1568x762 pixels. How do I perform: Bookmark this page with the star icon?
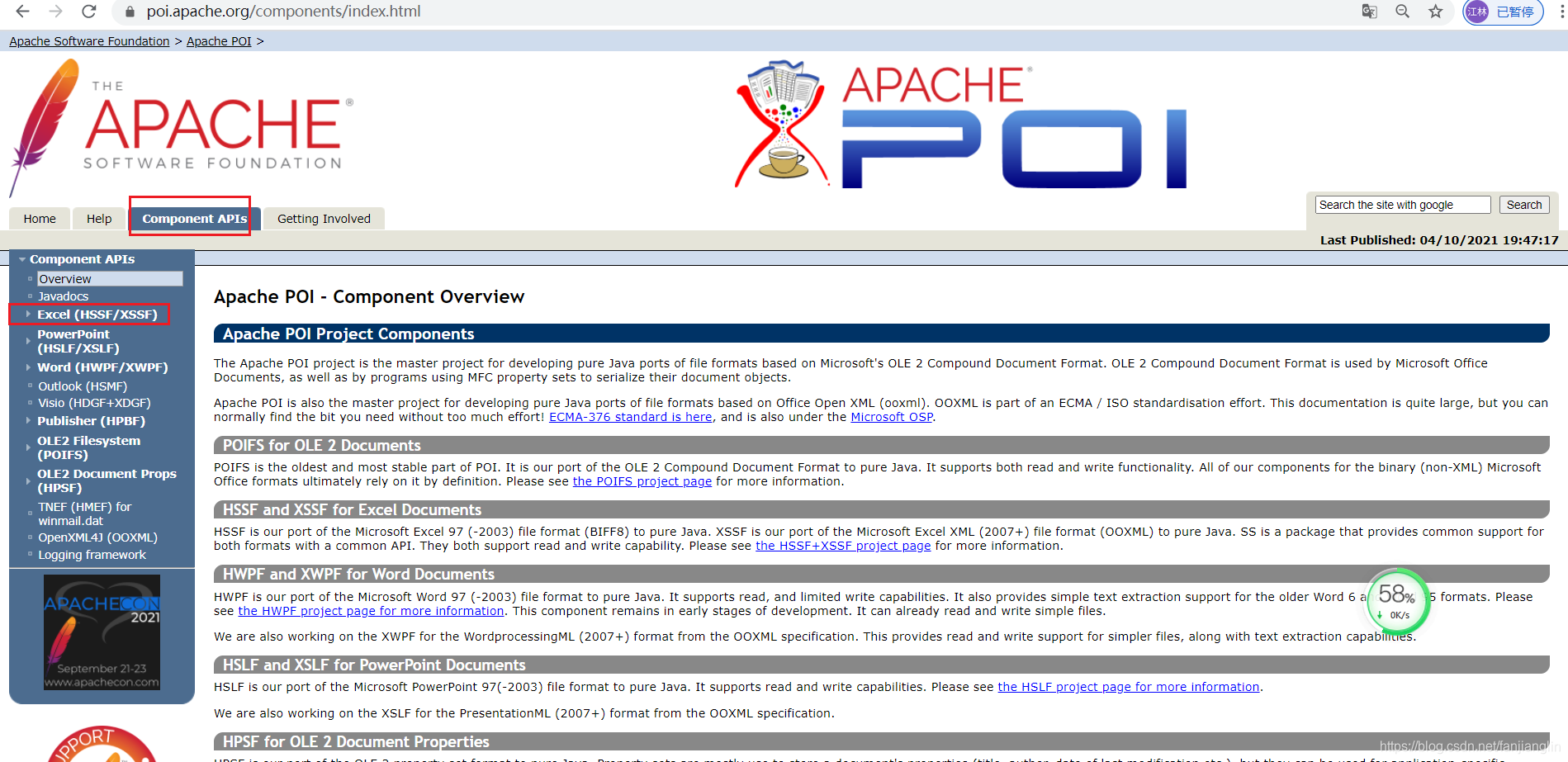click(1436, 12)
